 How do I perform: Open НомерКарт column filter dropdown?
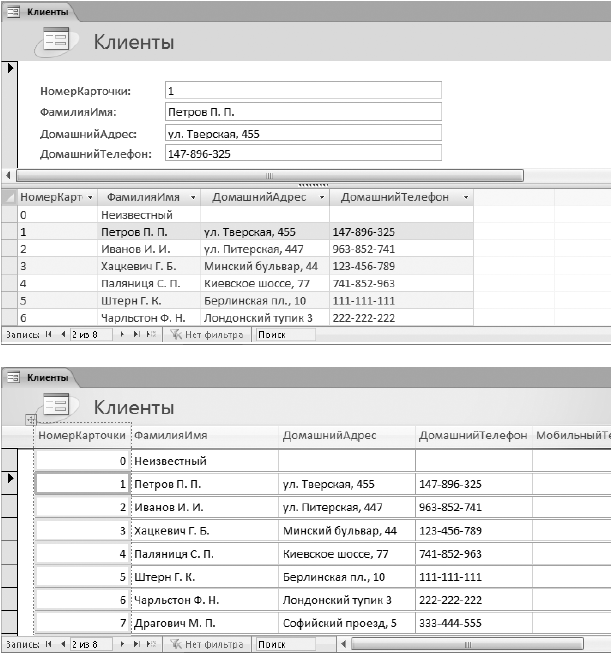coord(91,198)
